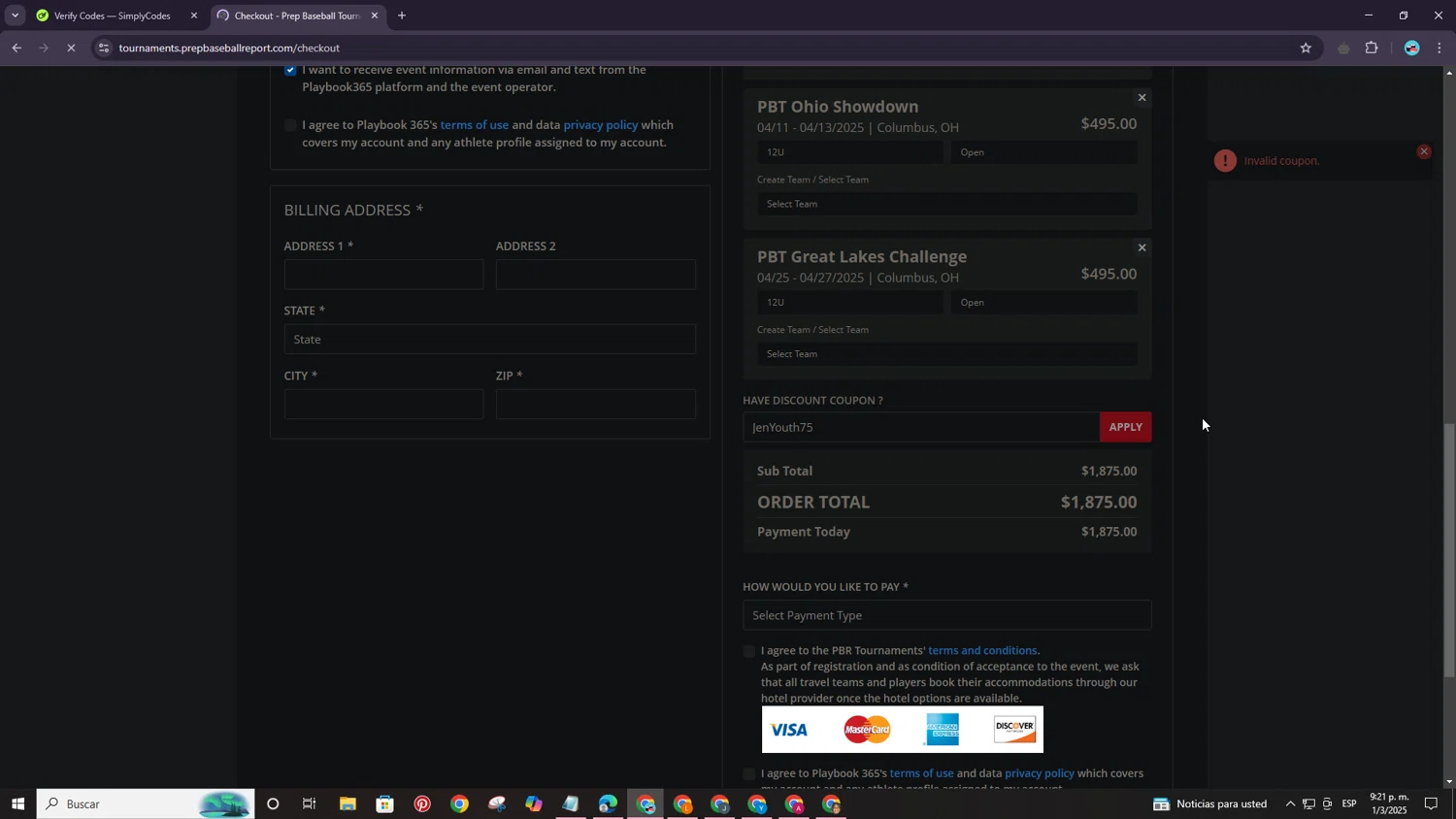View site information icon in the address bar
The image size is (1456, 819).
click(104, 48)
